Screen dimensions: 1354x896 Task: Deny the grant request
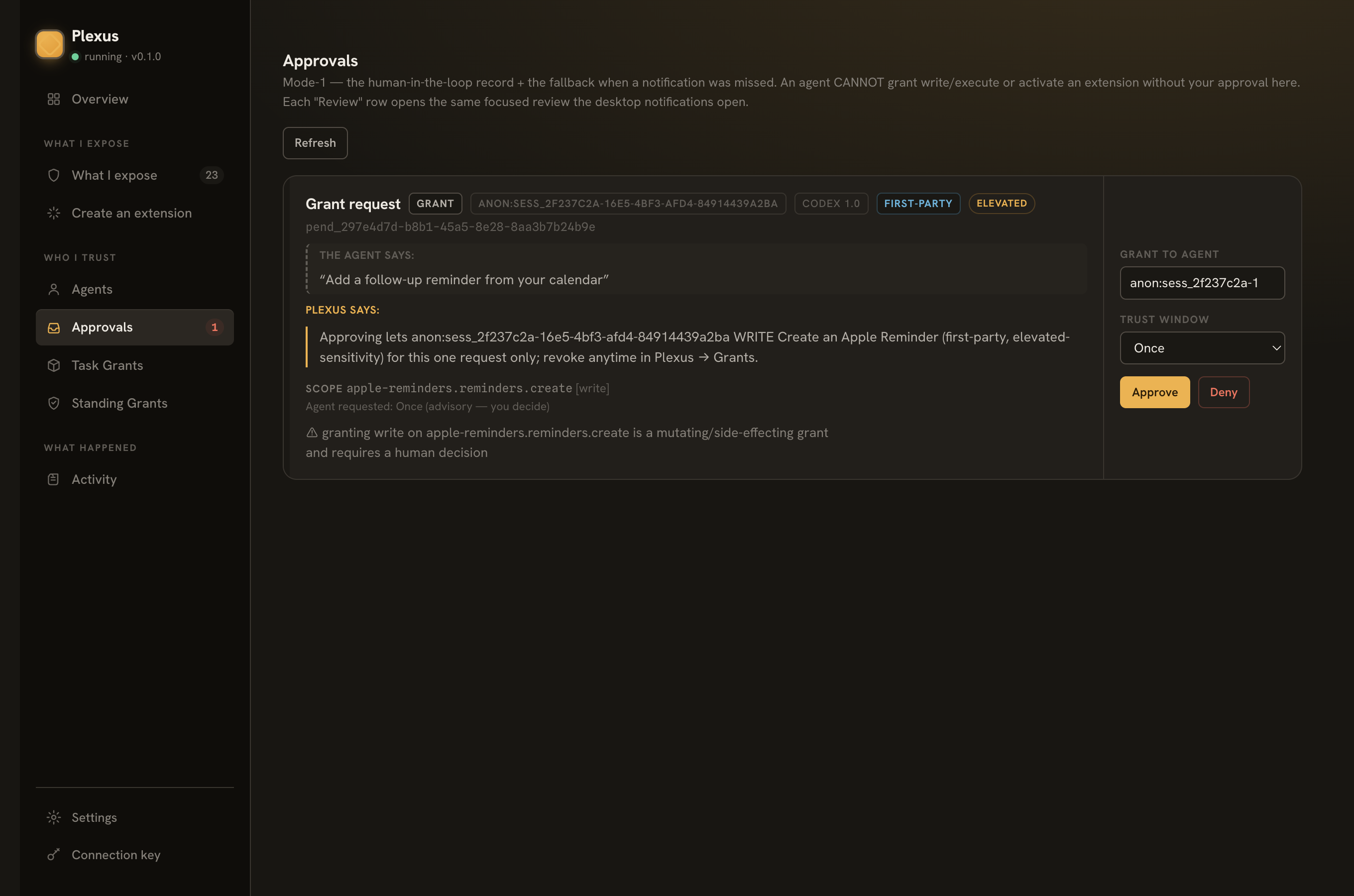click(1224, 392)
